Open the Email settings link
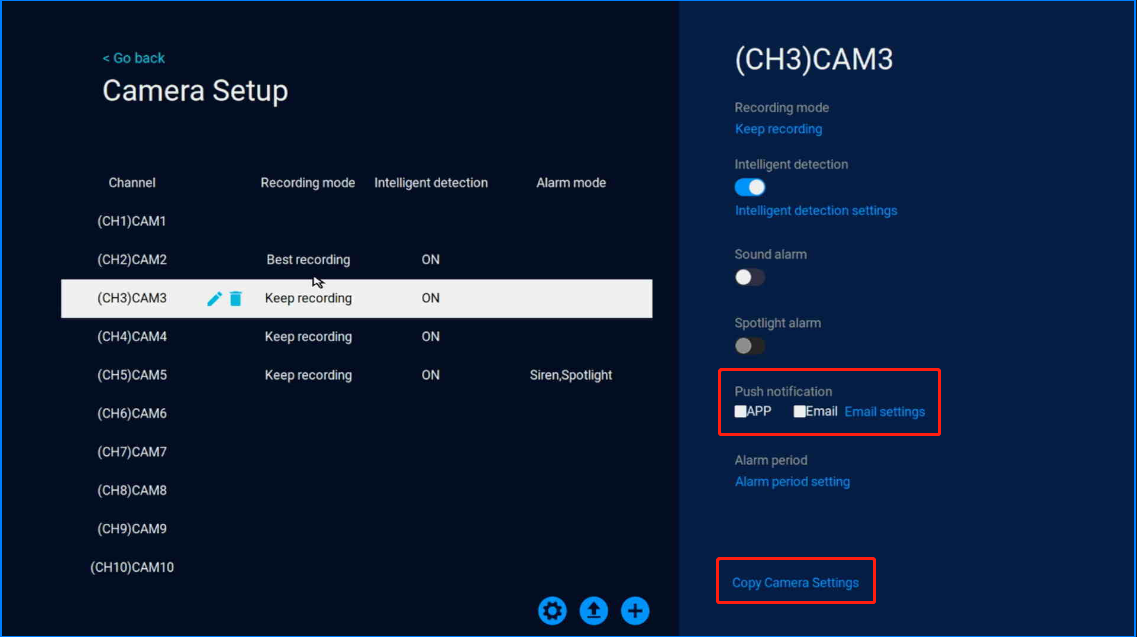1137x637 pixels. click(x=885, y=412)
